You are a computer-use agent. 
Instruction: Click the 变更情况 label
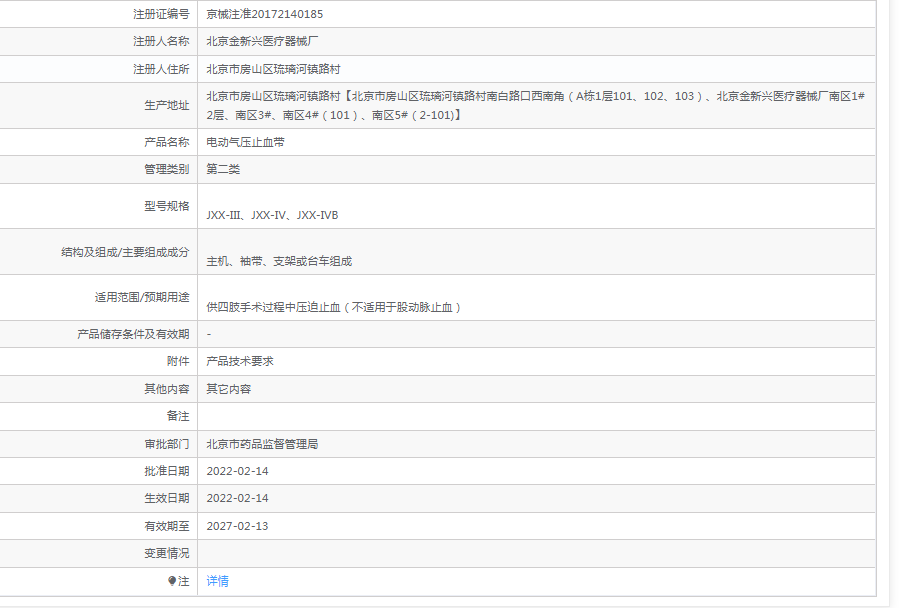coord(167,553)
